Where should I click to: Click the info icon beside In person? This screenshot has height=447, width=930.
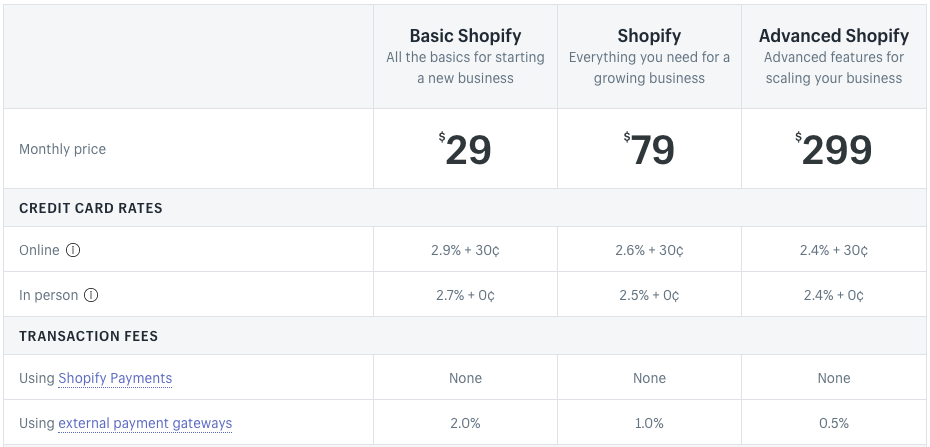91,295
